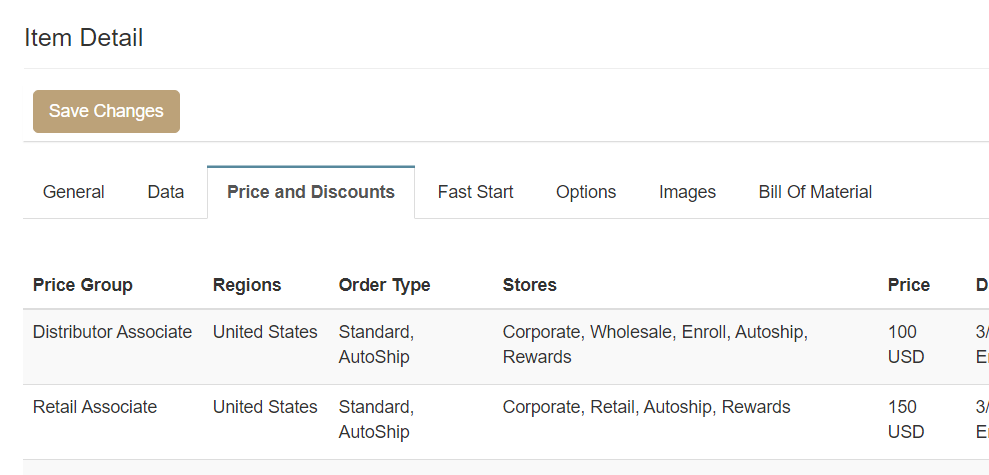Click the Price column header
Viewport: 989px width, 475px height.
909,285
